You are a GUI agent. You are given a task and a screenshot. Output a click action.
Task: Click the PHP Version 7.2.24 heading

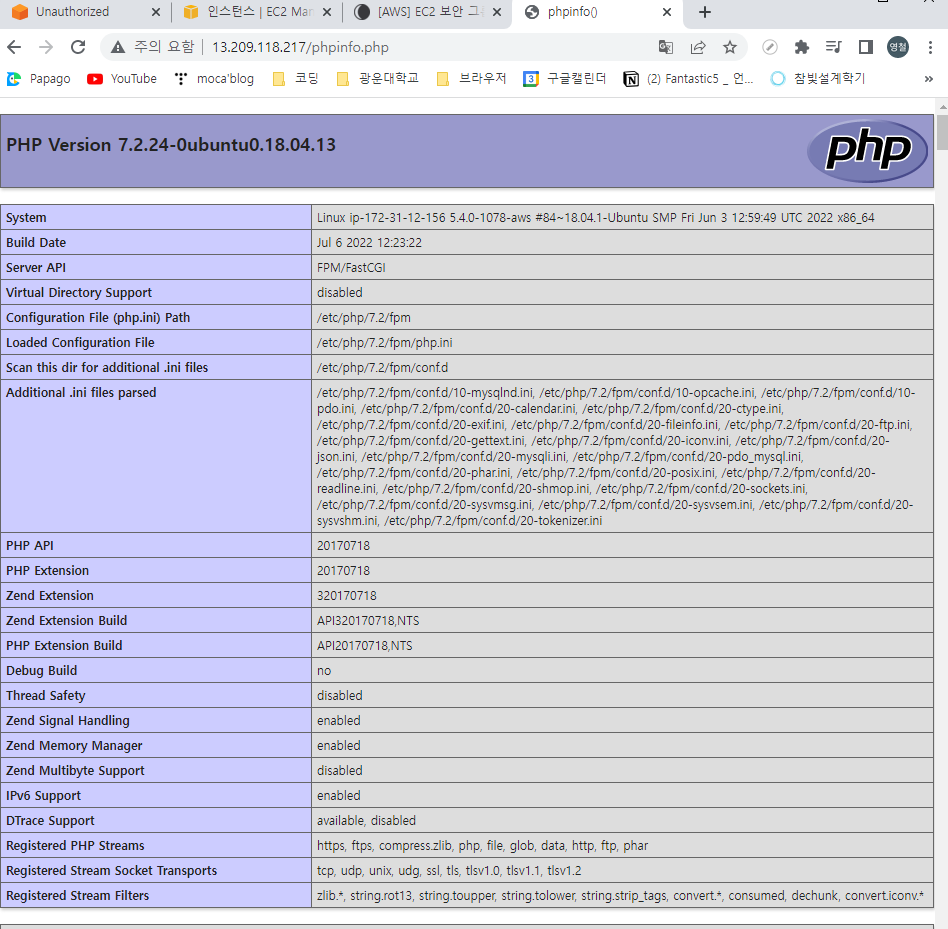click(x=170, y=145)
